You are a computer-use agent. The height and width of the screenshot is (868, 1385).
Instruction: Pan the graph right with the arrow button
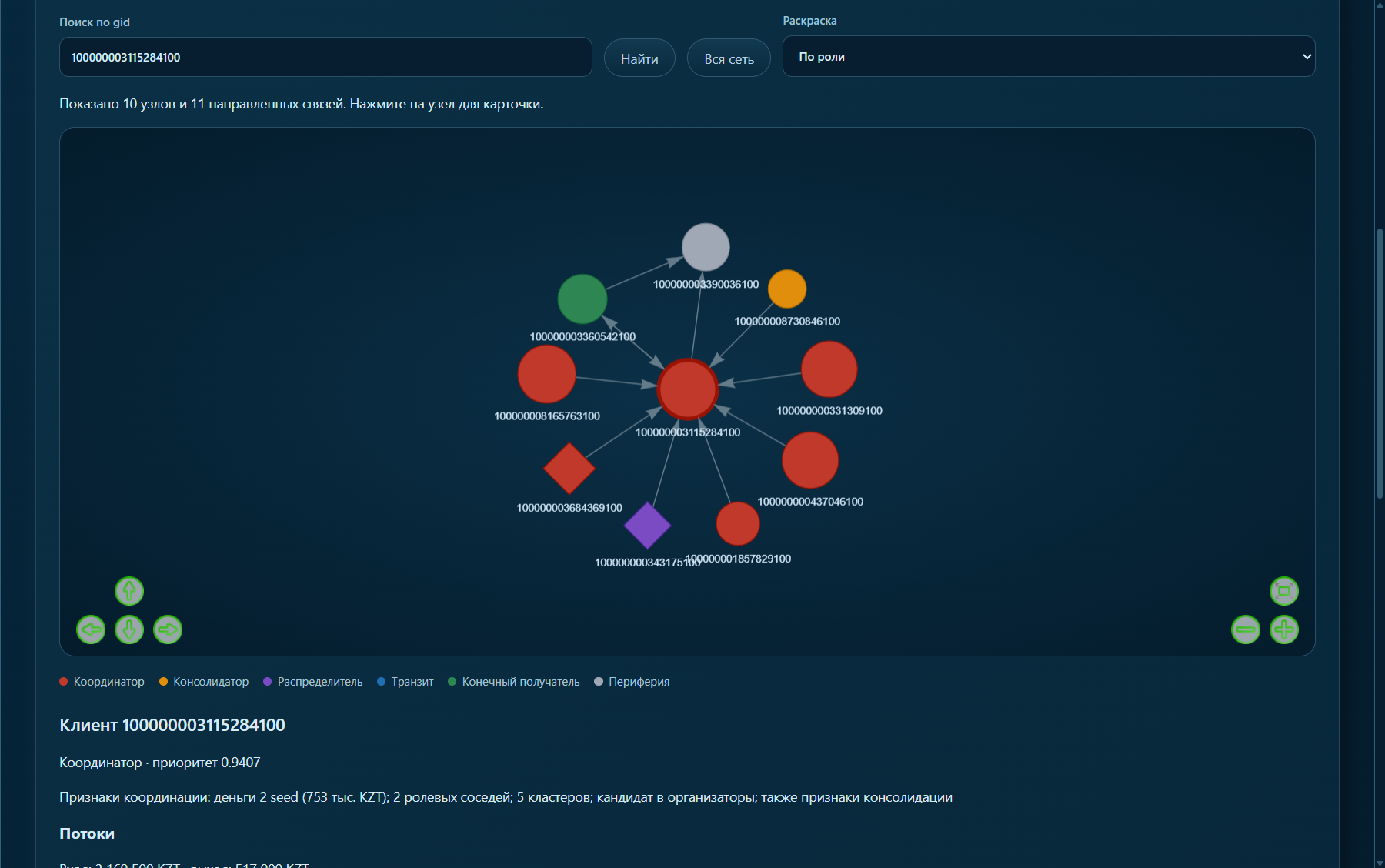click(x=168, y=629)
